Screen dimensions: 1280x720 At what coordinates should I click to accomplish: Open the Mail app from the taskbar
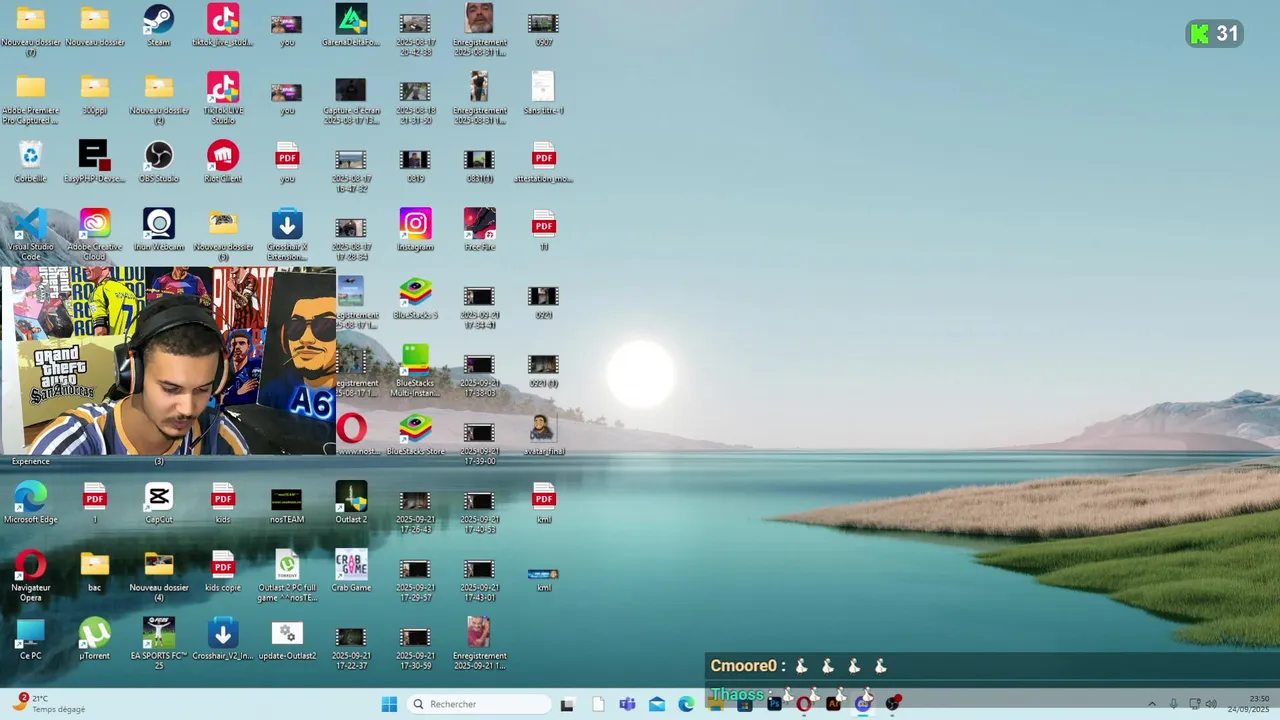(657, 704)
